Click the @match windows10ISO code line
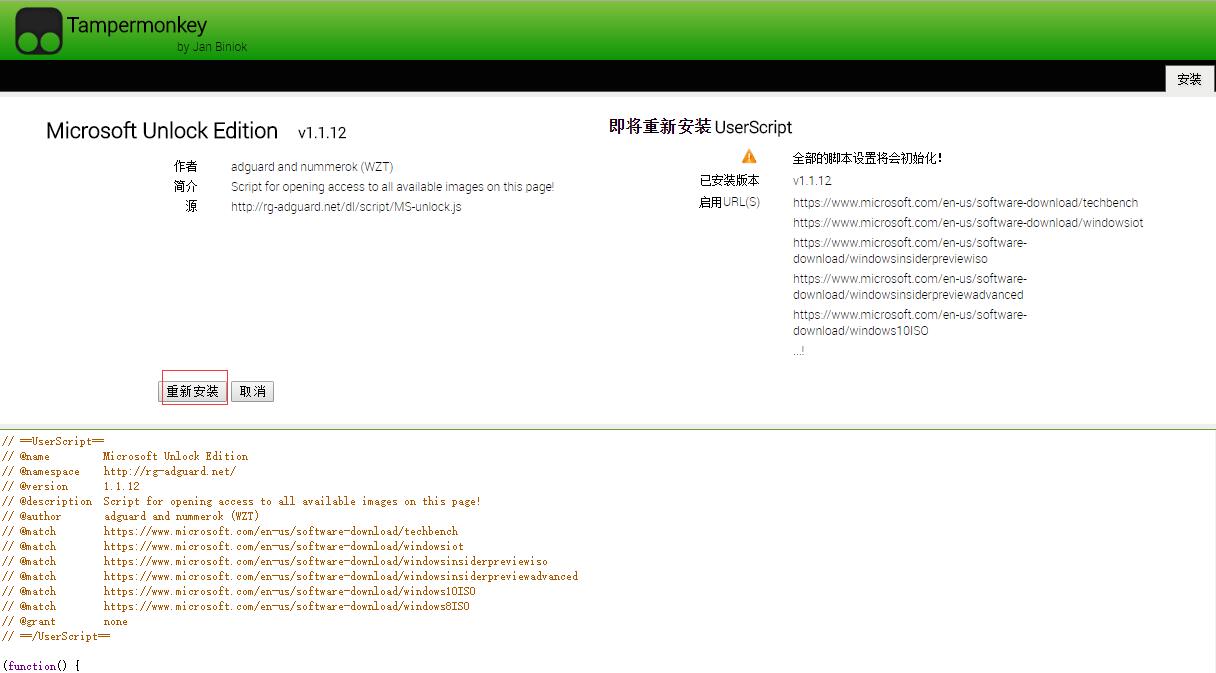This screenshot has height=673, width=1216. click(239, 591)
